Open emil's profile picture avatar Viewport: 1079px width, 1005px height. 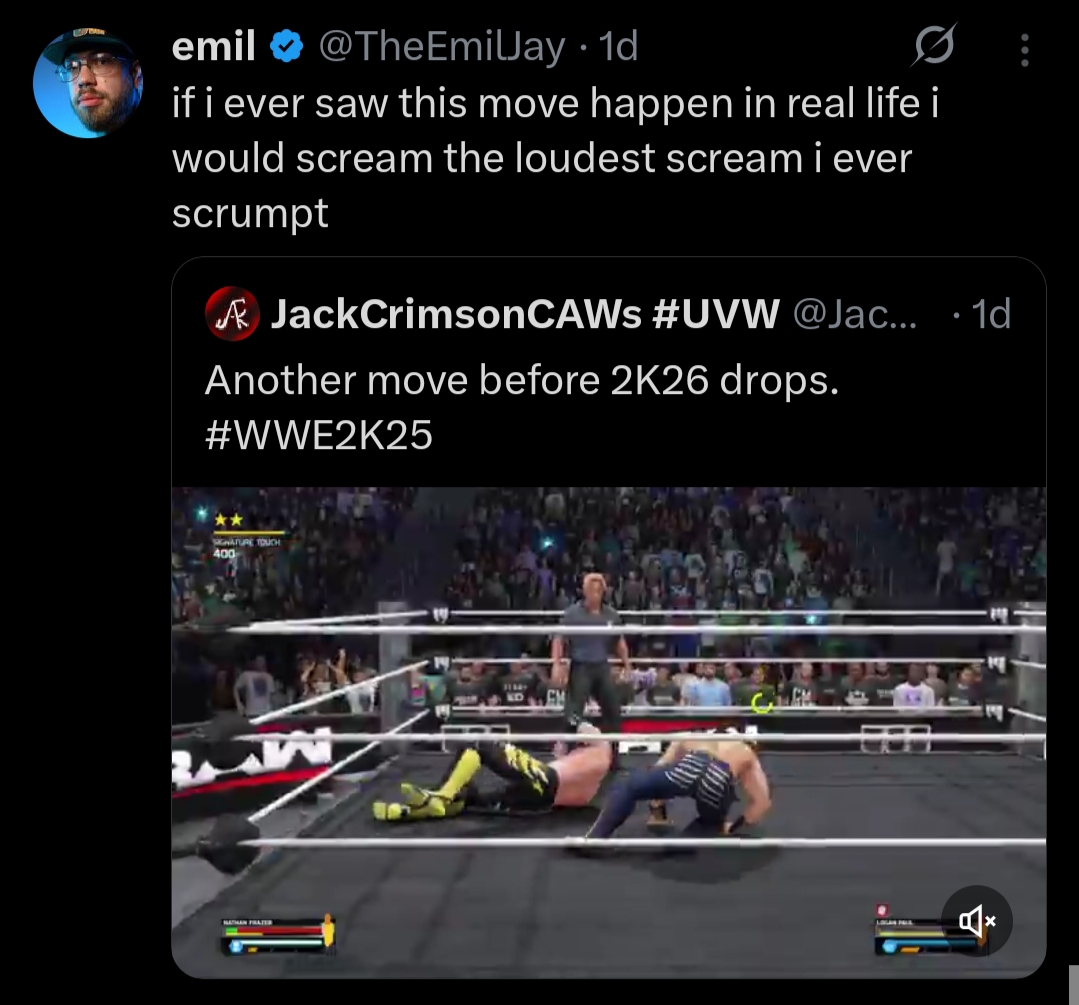(x=87, y=83)
